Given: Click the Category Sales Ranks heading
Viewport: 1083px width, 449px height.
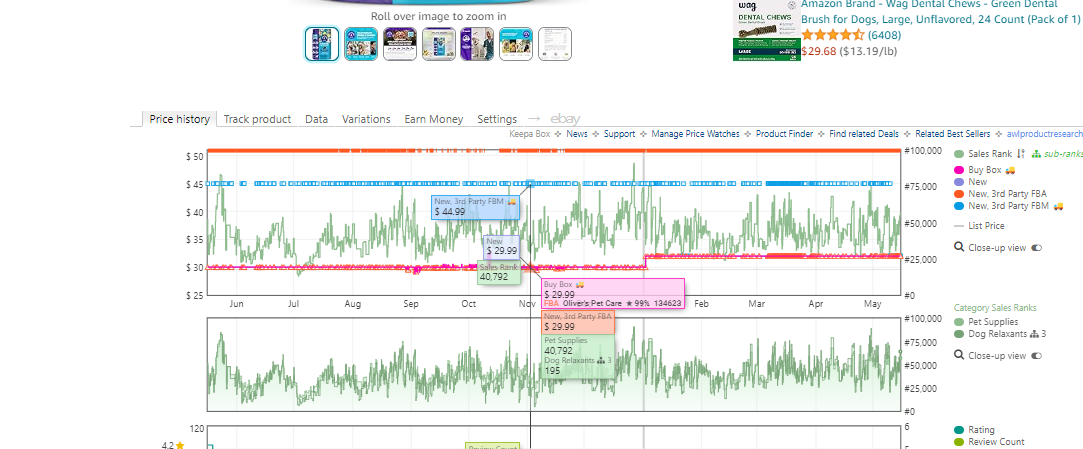Looking at the screenshot, I should 995,308.
